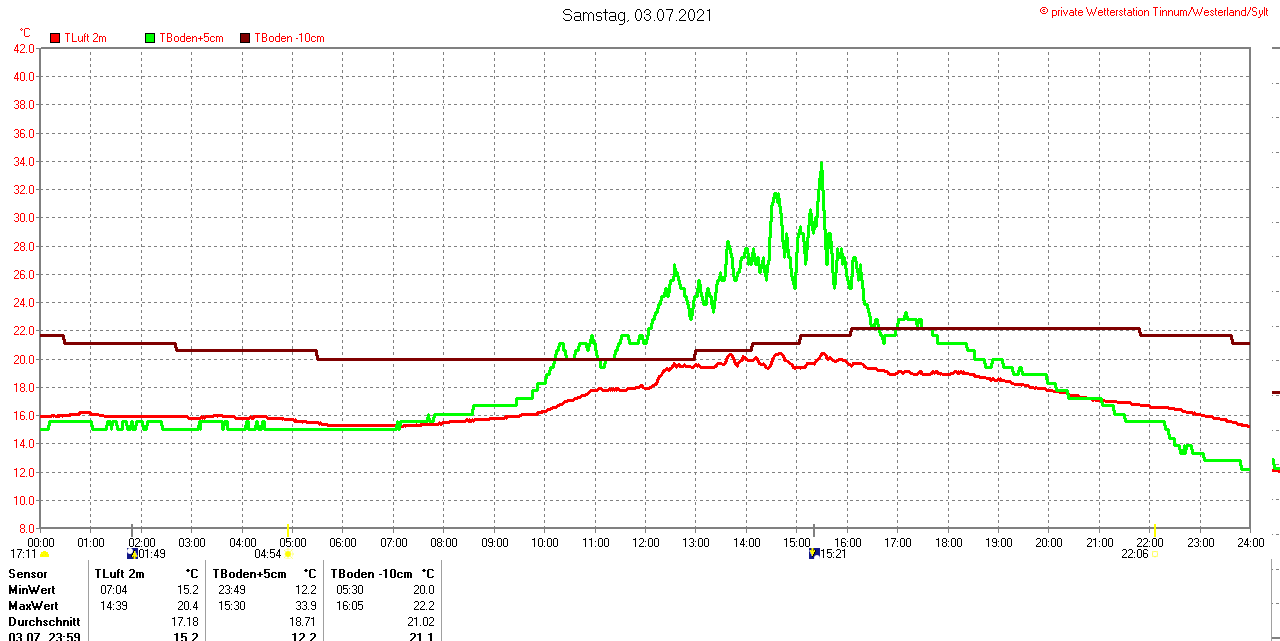Image resolution: width=1280 pixels, height=641 pixels.
Task: Click the sunrise sun icon beside 04:54
Action: (288, 554)
